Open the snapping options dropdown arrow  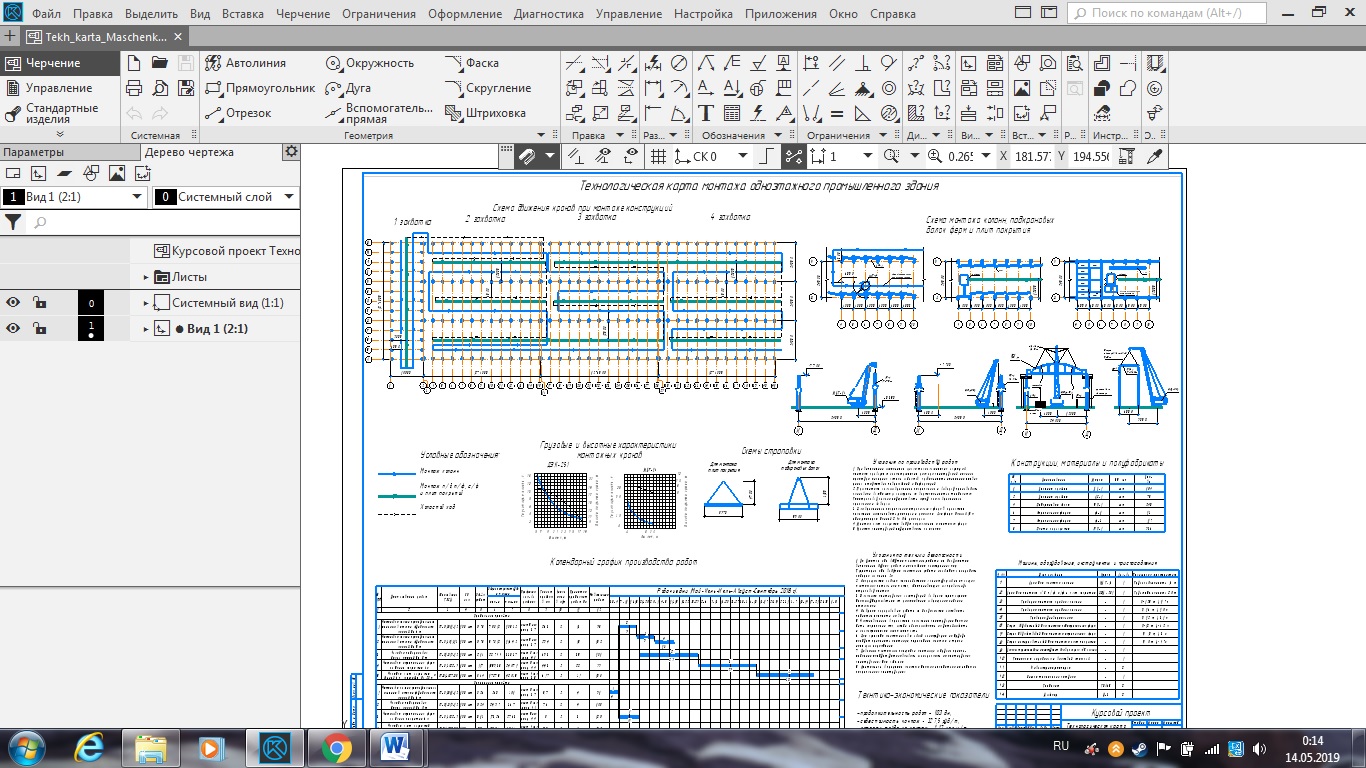(x=551, y=156)
